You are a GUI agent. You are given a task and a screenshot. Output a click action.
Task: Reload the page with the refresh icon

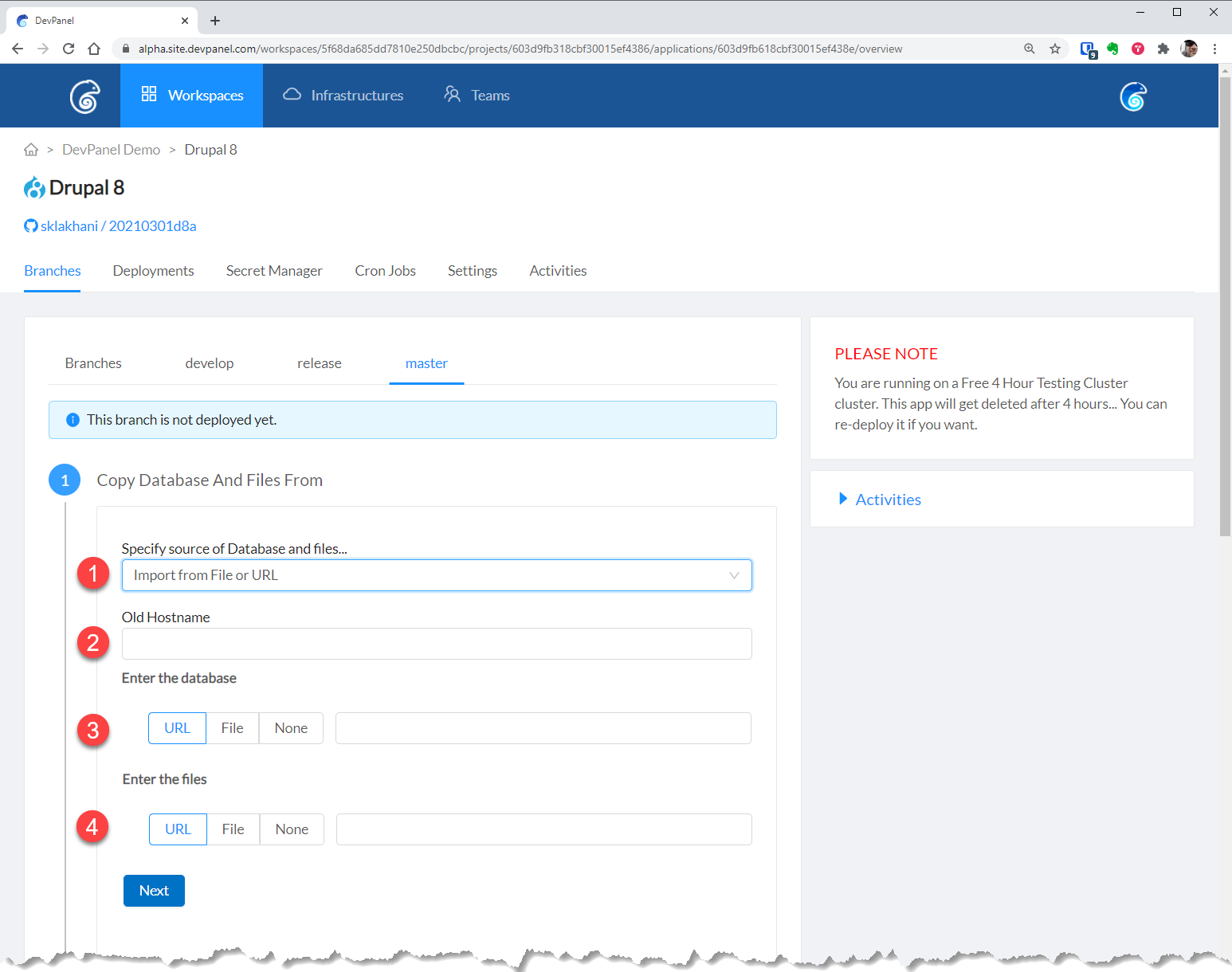[x=69, y=49]
